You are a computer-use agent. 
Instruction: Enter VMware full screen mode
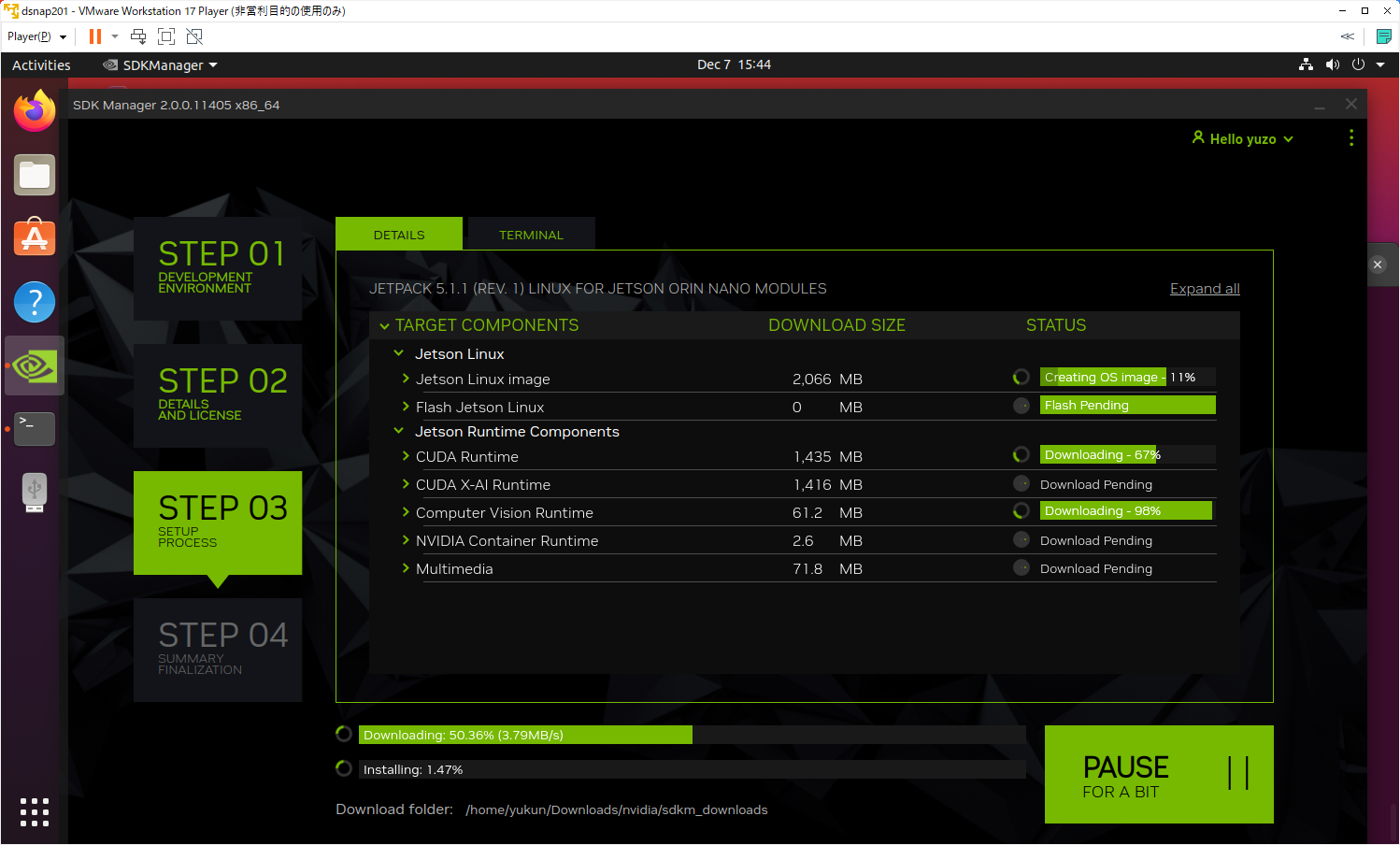click(166, 36)
